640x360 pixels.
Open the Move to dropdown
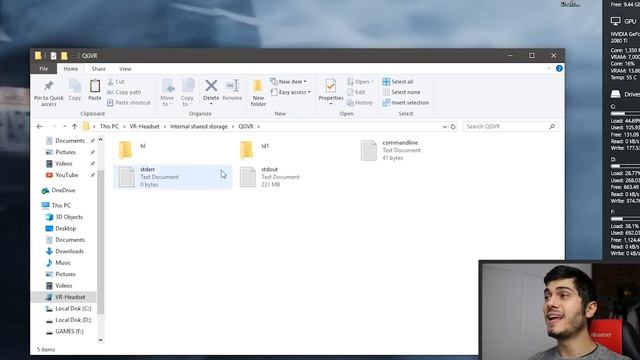pyautogui.click(x=167, y=93)
